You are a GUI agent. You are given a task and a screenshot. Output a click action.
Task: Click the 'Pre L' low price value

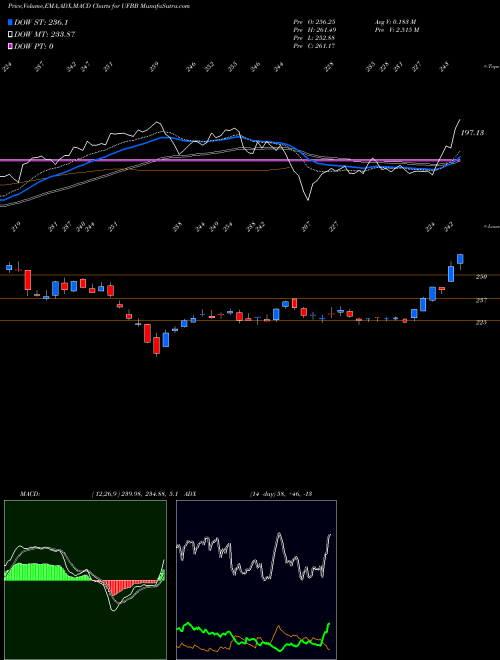[x=314, y=38]
